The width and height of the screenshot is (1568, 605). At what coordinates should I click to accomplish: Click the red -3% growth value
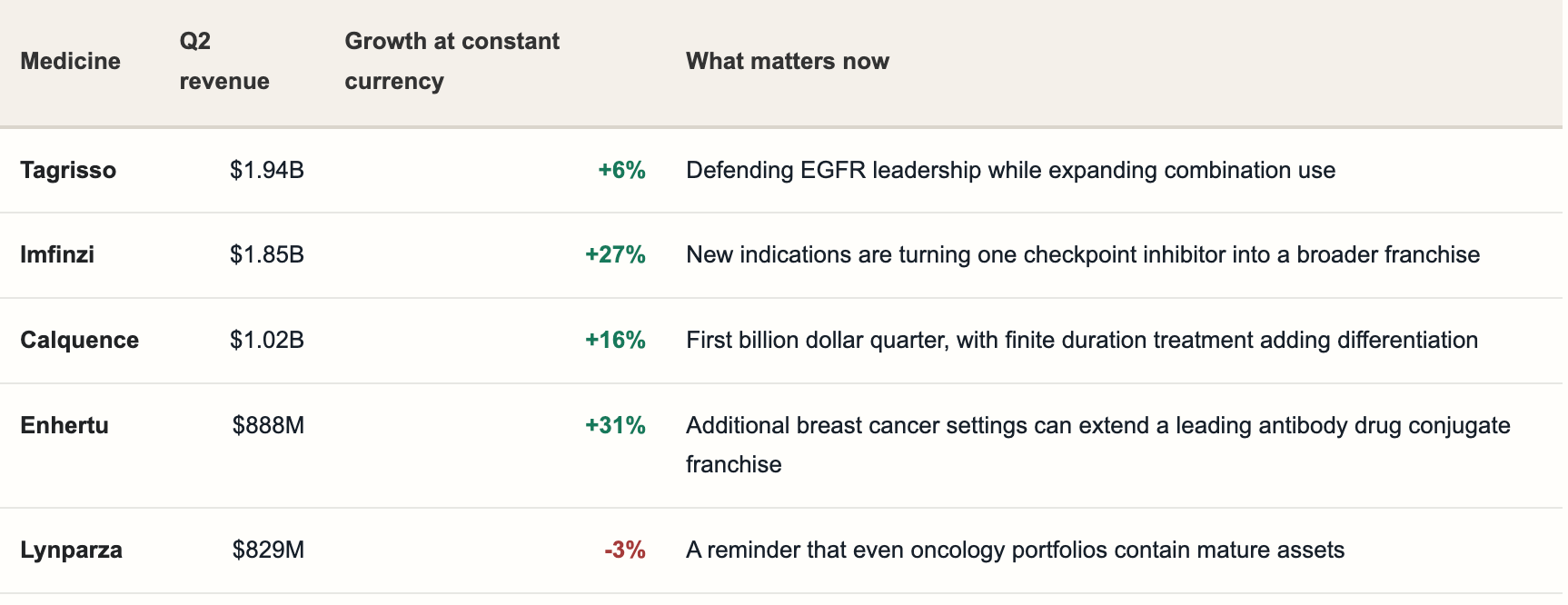point(625,550)
